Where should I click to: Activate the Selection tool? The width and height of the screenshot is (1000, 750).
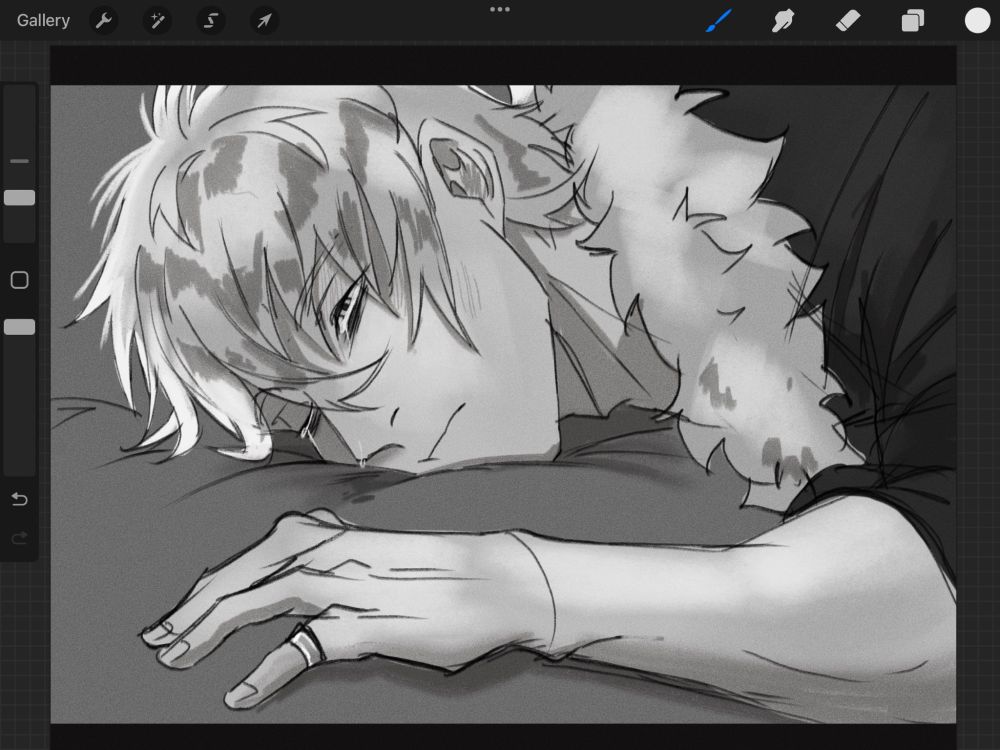click(210, 21)
